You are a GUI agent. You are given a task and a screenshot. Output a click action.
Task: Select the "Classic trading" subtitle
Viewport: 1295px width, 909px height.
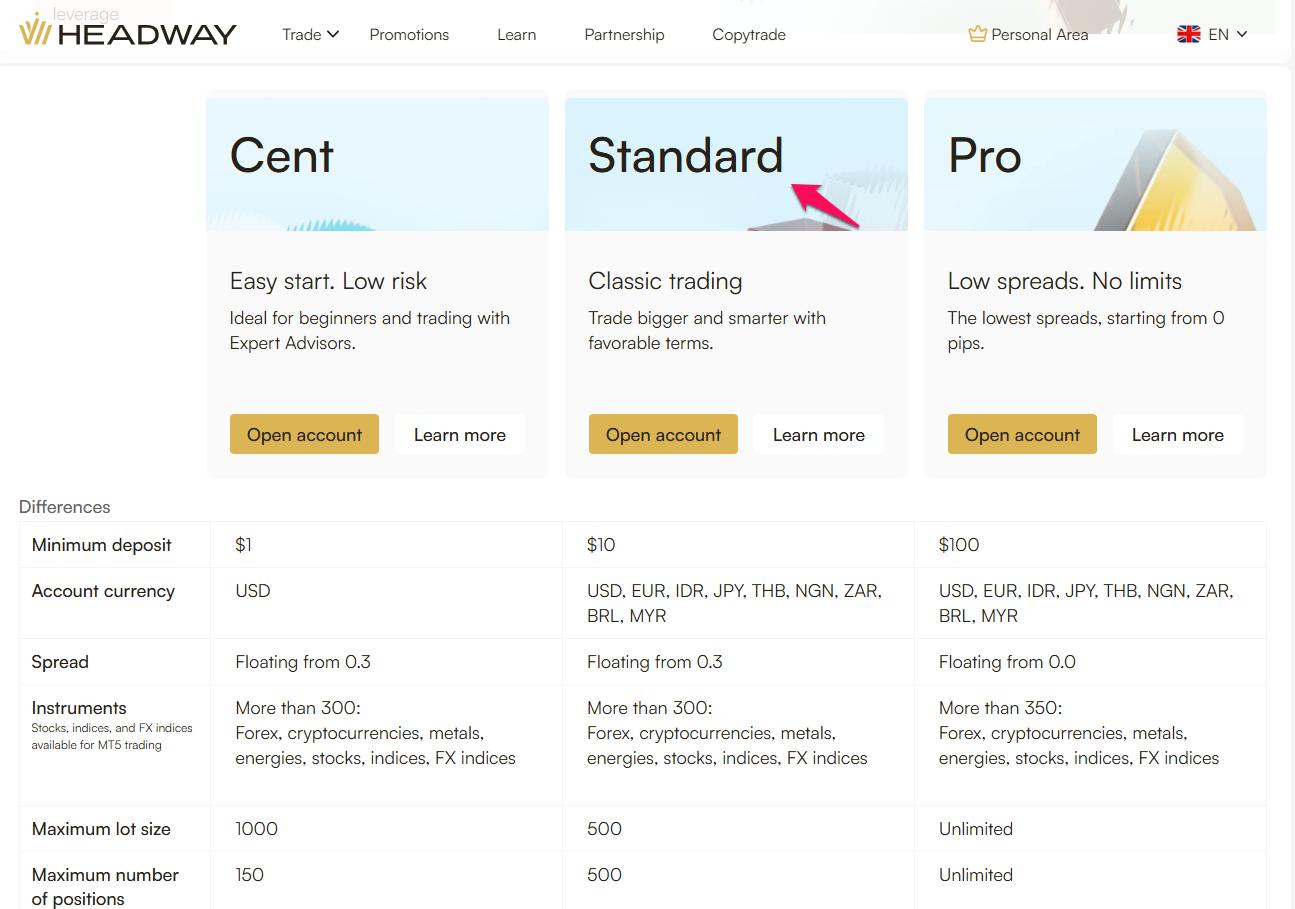point(665,281)
